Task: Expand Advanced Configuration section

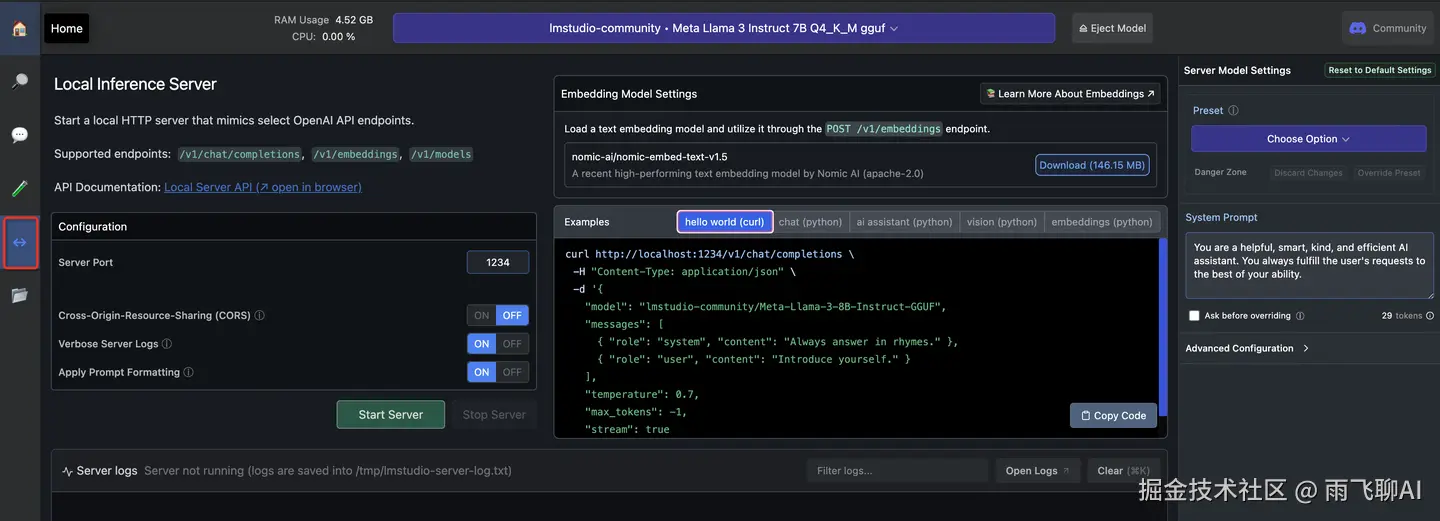Action: tap(1247, 349)
